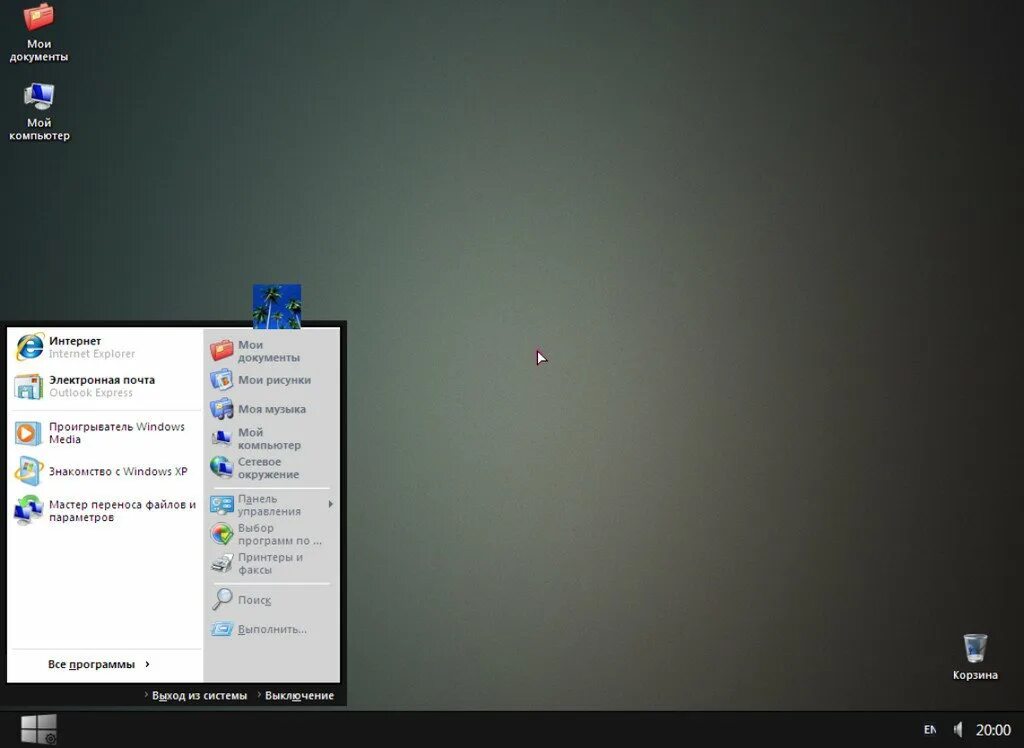This screenshot has height=748, width=1024.
Task: Click the palm tree user account picture
Action: pyautogui.click(x=277, y=306)
